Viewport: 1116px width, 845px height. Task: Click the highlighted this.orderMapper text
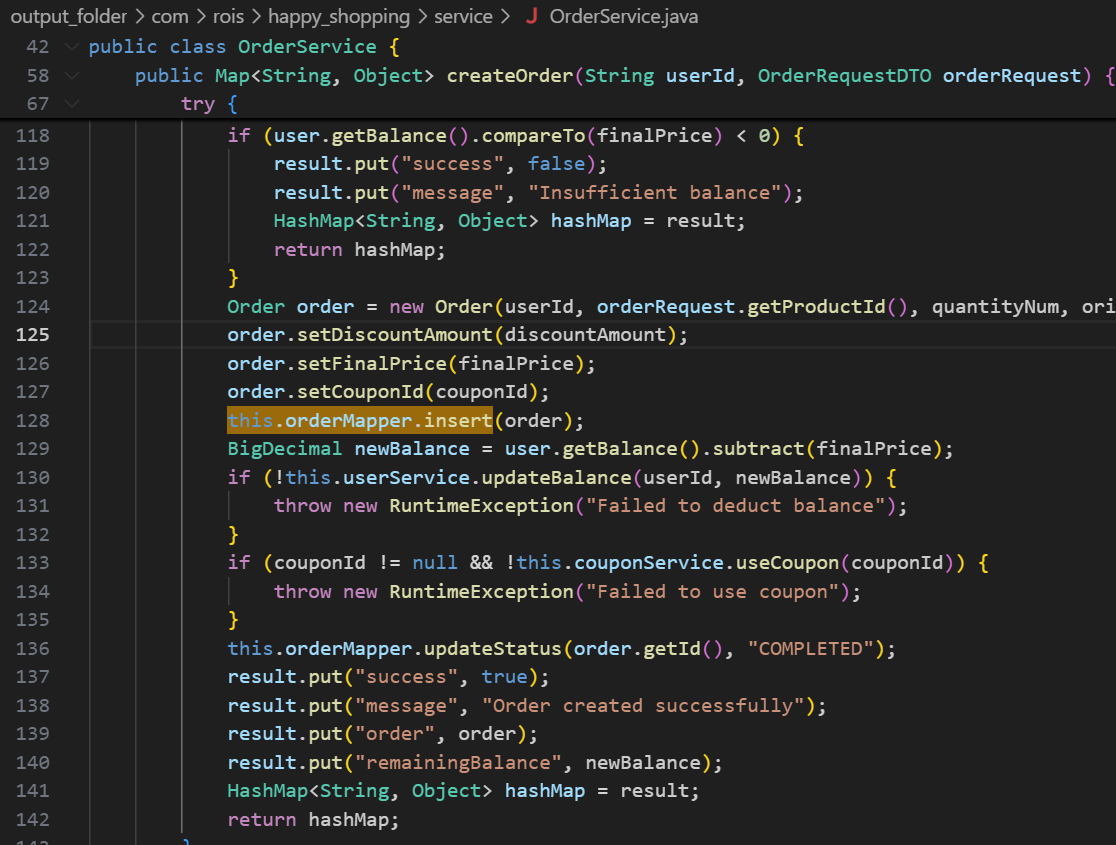pos(360,421)
